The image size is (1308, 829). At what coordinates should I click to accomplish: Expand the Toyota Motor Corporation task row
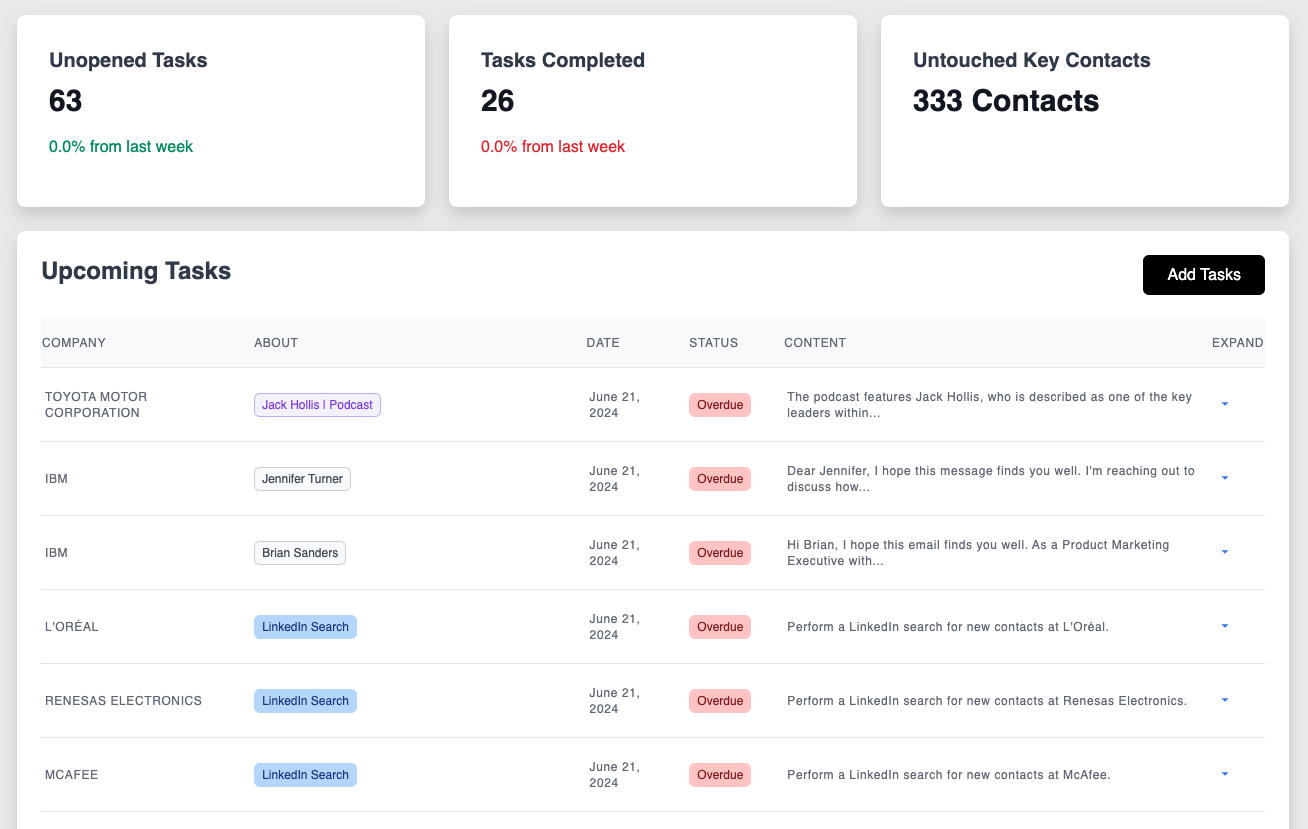pos(1225,404)
